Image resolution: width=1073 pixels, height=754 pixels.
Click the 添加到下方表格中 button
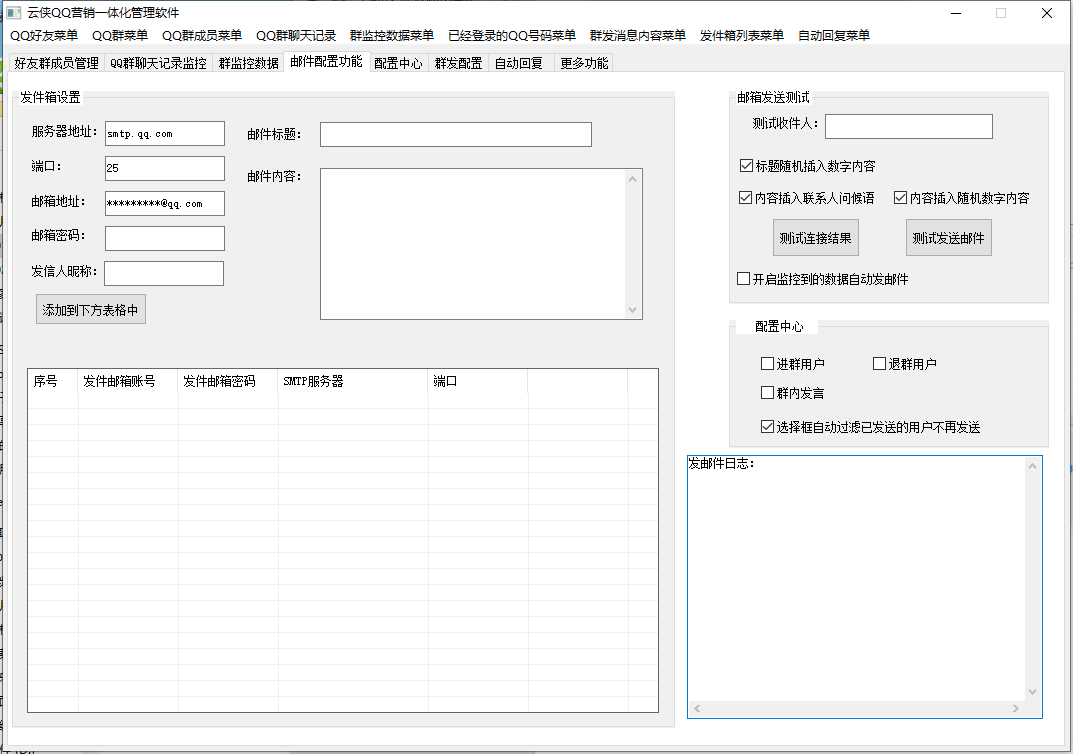click(90, 310)
